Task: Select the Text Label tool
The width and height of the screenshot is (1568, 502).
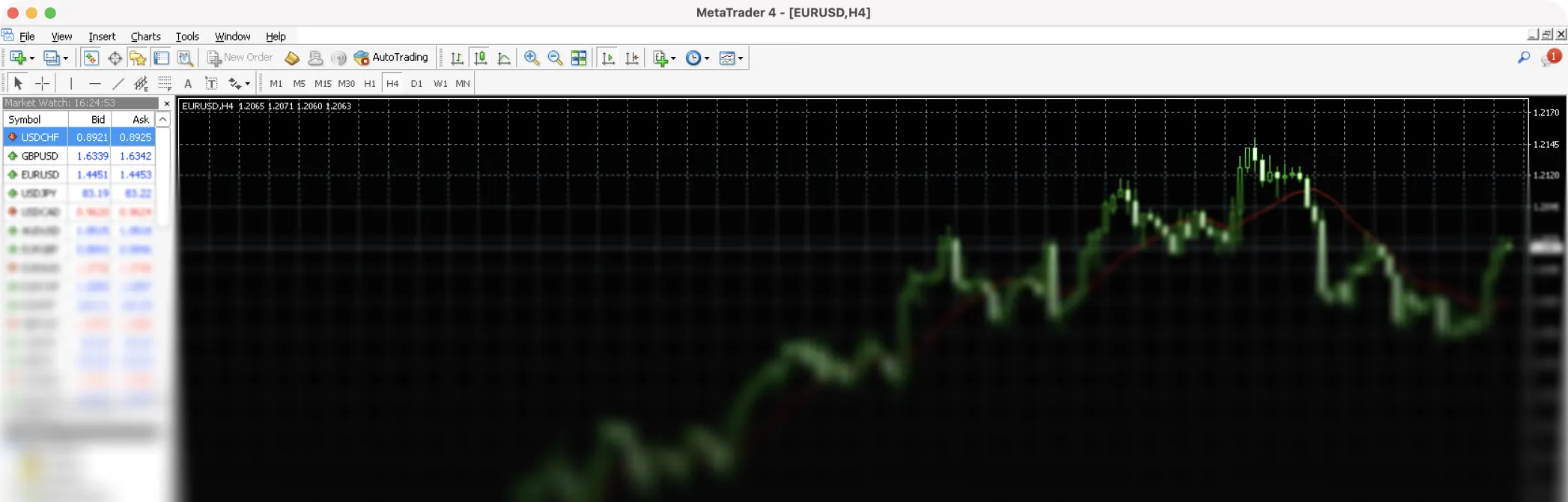Action: 211,83
